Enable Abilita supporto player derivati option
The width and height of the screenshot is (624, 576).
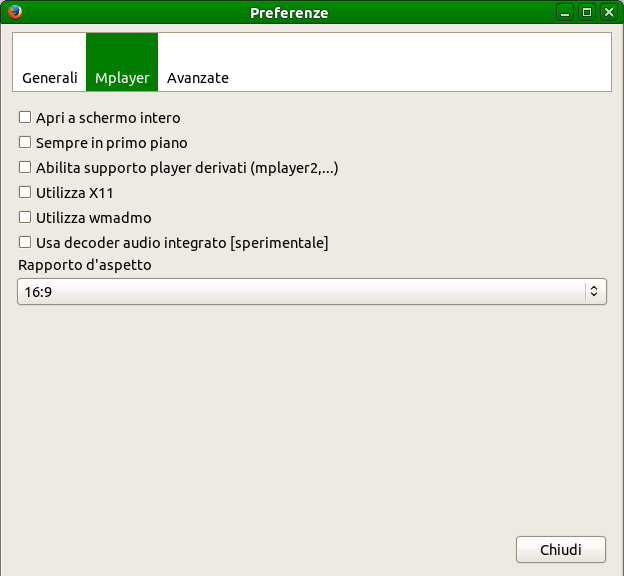coord(25,167)
